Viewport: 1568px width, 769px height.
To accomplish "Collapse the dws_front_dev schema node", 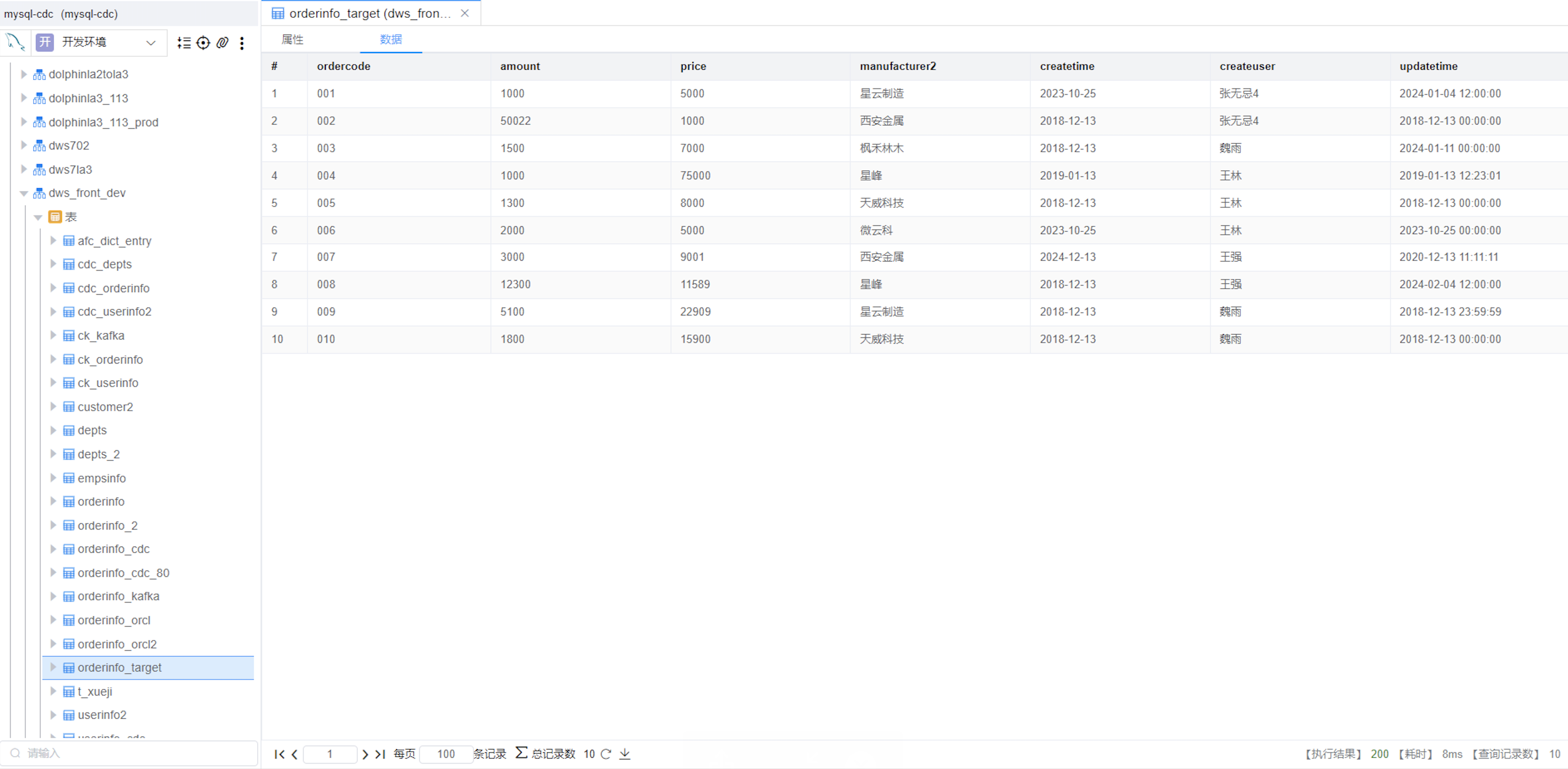I will [24, 194].
